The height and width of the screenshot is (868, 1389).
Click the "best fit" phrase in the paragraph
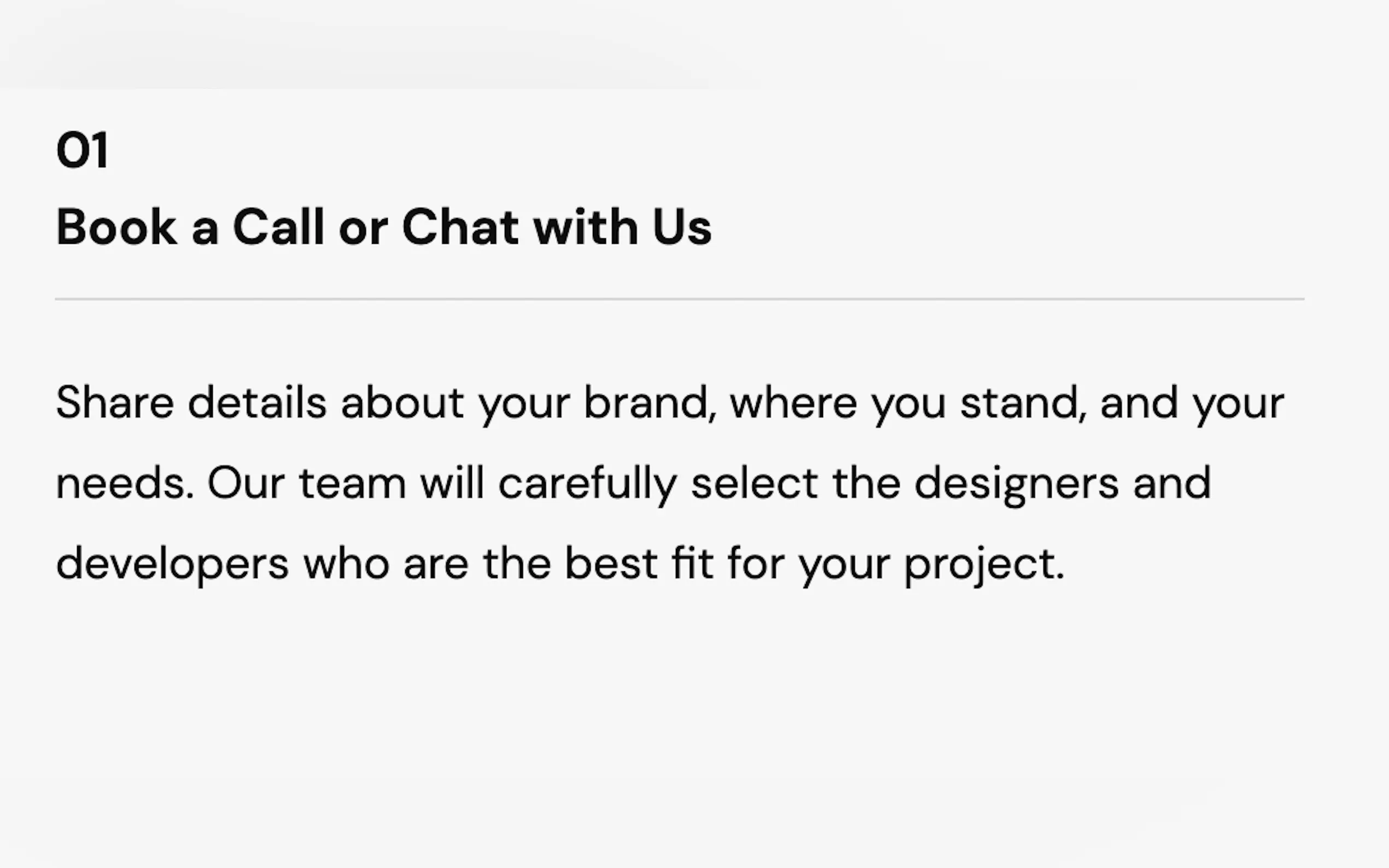pos(639,564)
